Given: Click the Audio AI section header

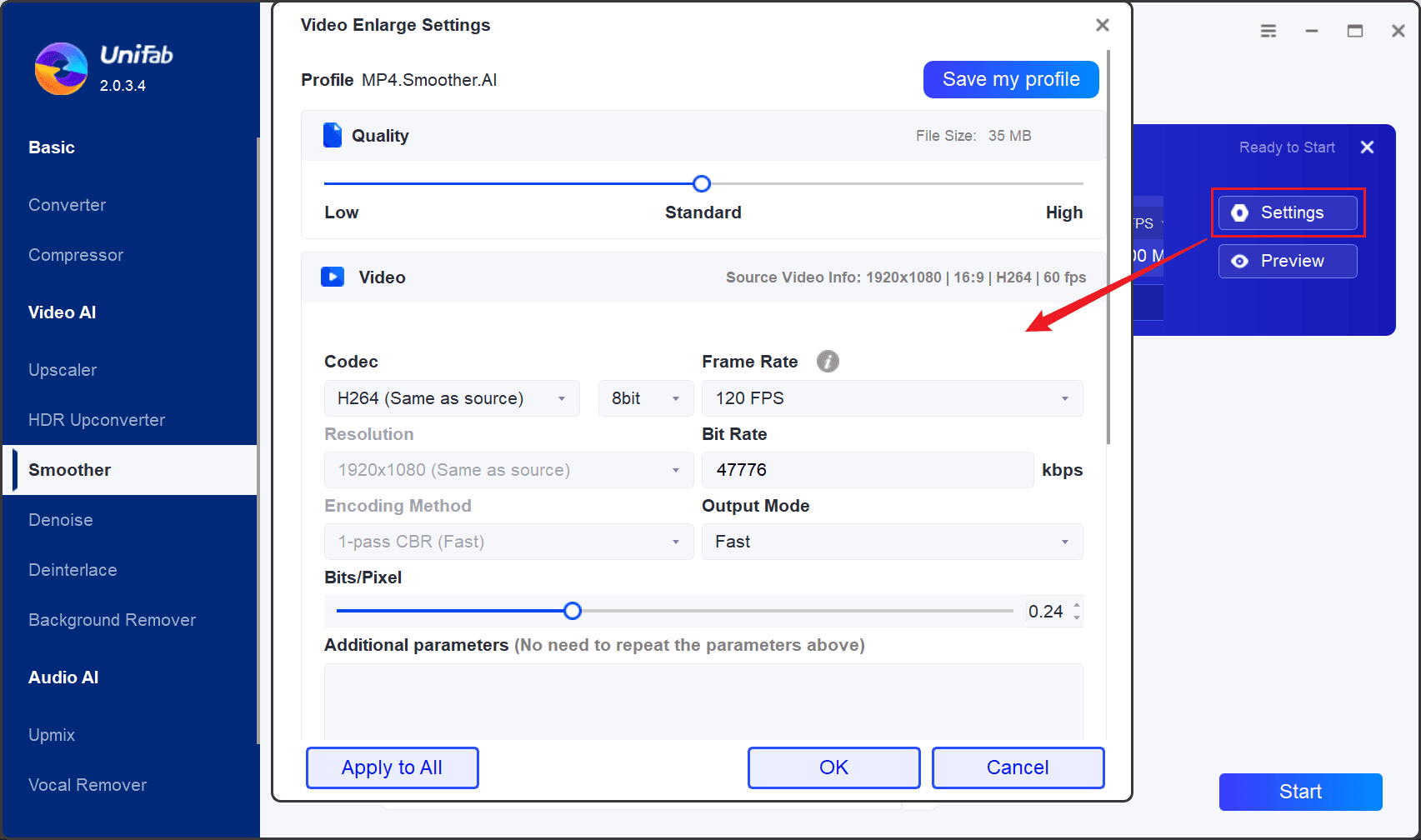Looking at the screenshot, I should click(x=63, y=677).
